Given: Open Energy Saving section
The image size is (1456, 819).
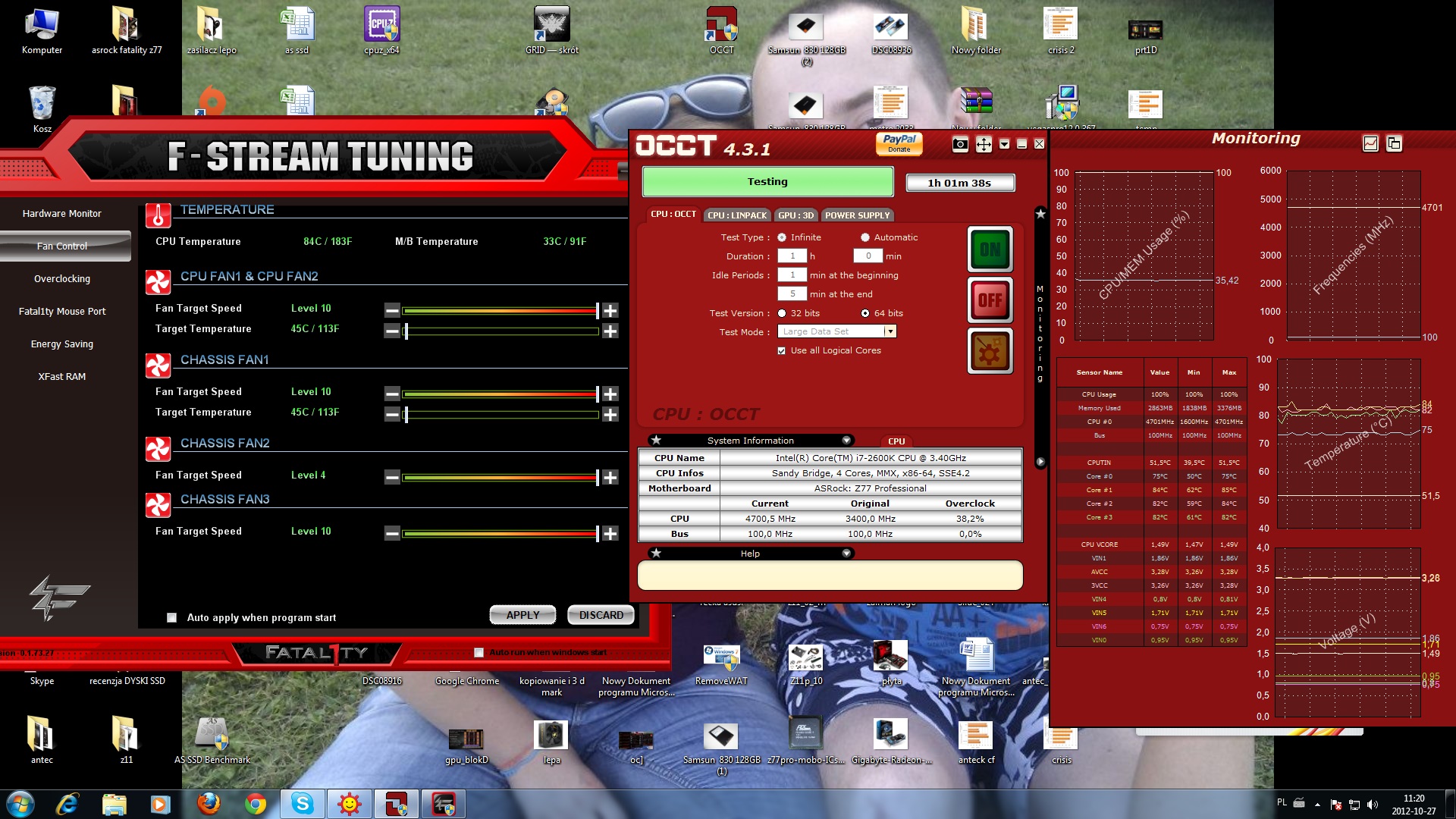Looking at the screenshot, I should pos(62,344).
